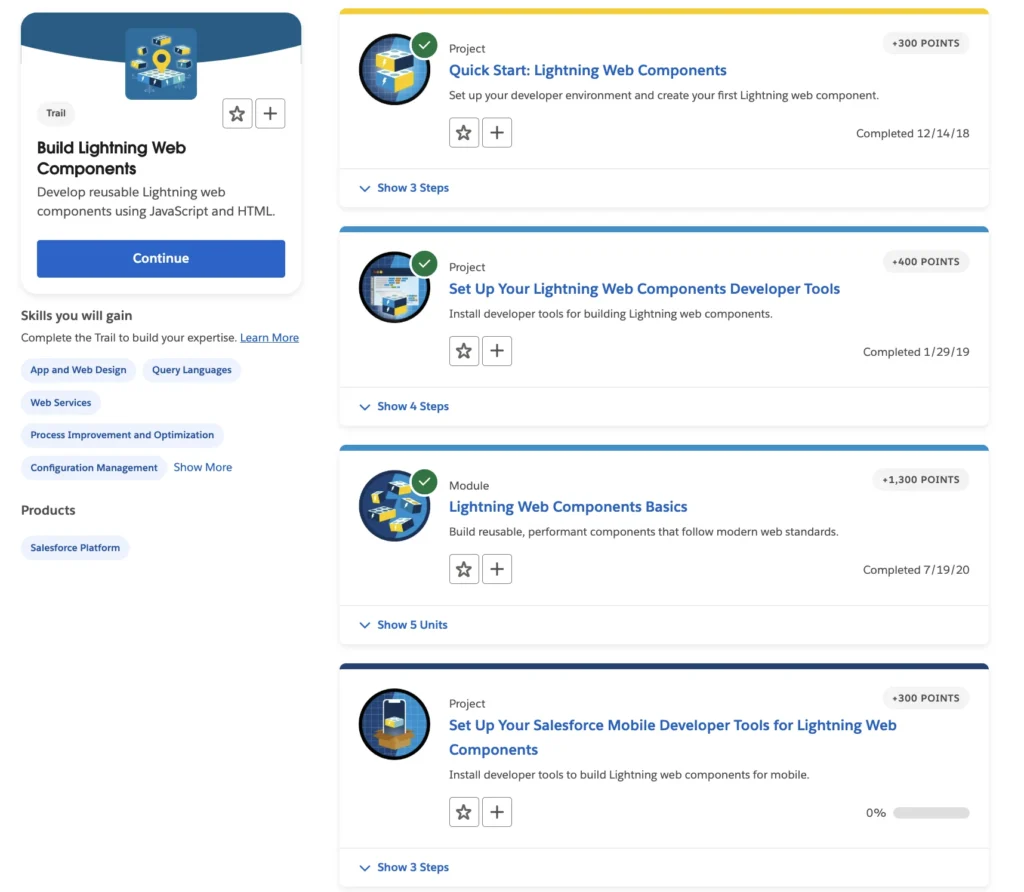This screenshot has width=1024, height=892.
Task: Click the 0% progress bar
Action: coord(930,813)
